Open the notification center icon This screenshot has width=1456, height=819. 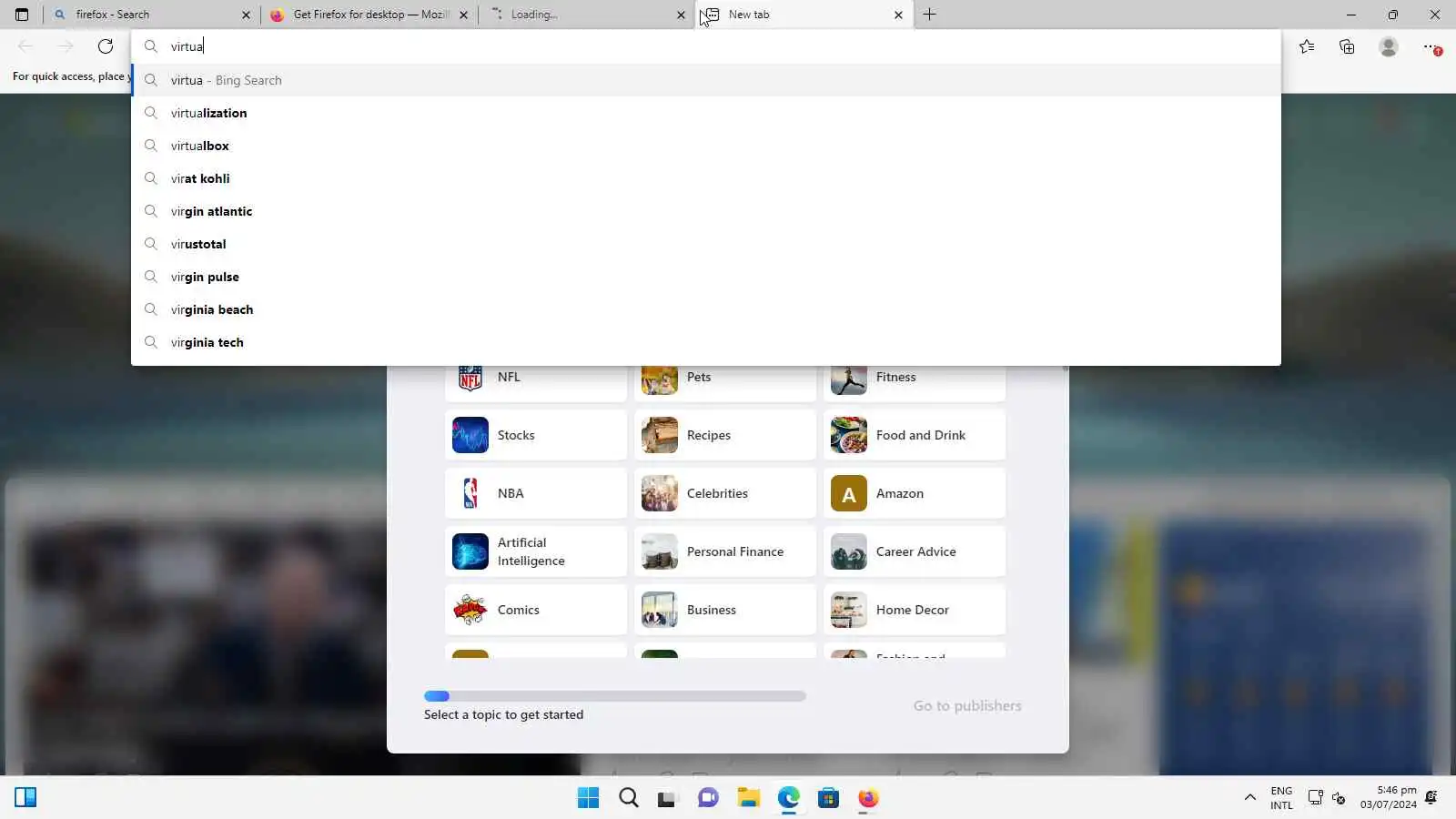coord(1431,798)
